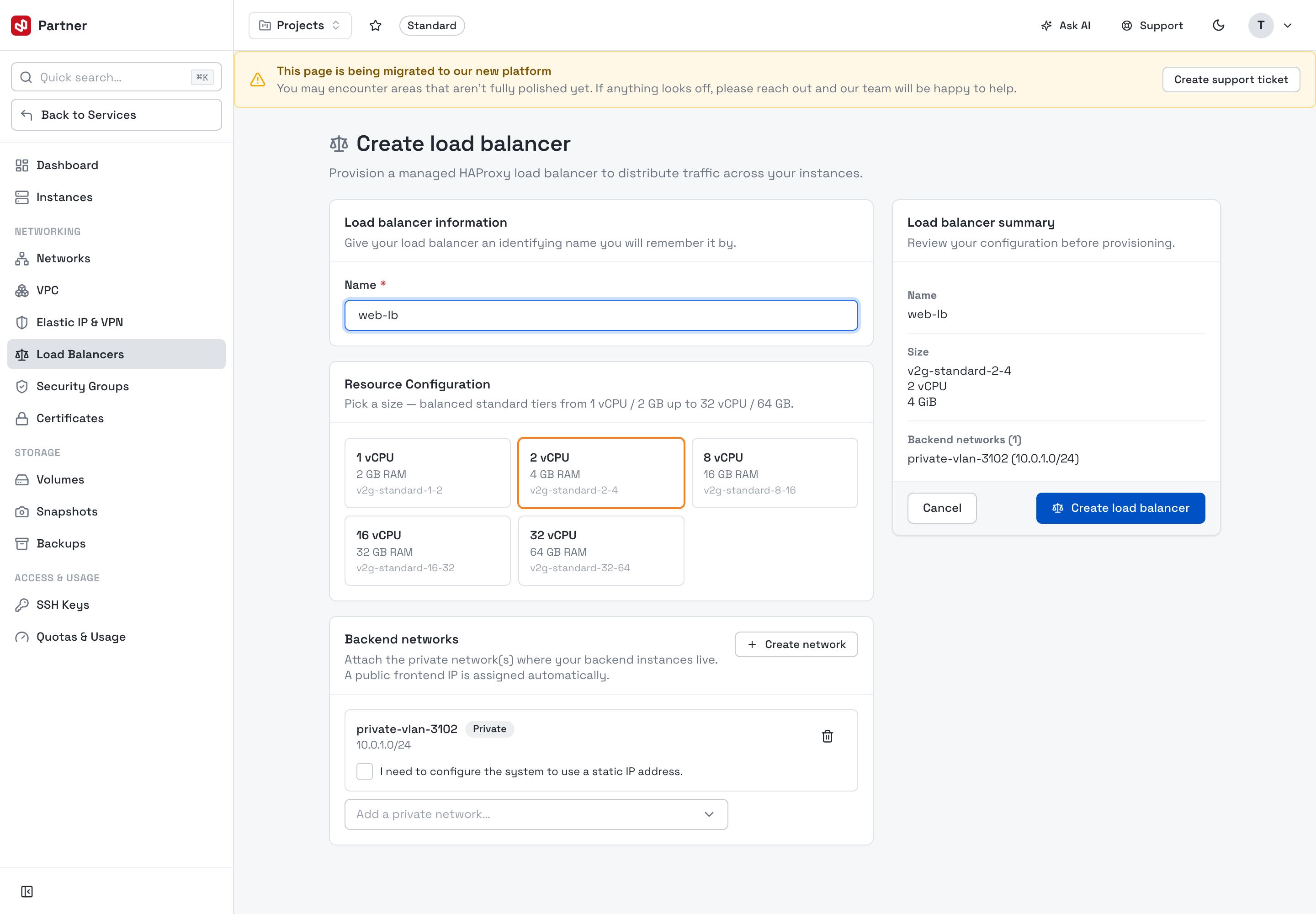Favorite the project with the star icon
This screenshot has height=914, width=1316.
(x=376, y=25)
